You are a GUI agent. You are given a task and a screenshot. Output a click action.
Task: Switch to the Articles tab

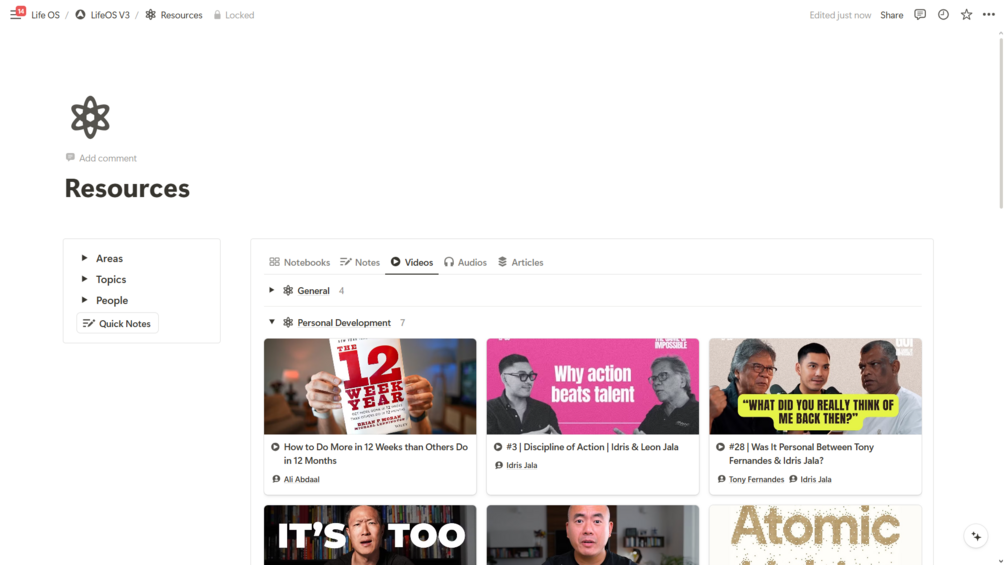[520, 262]
